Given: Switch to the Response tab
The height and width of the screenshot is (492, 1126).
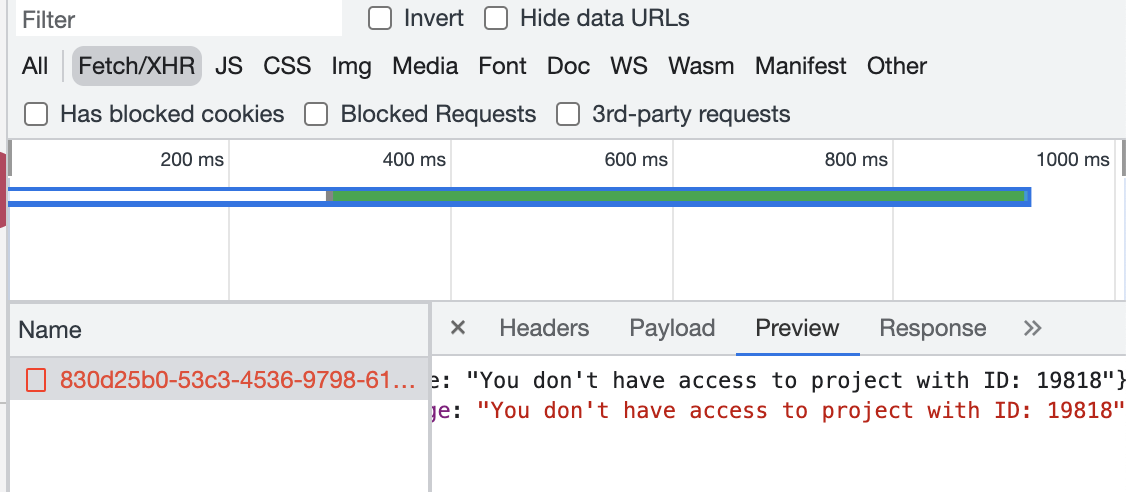Looking at the screenshot, I should (933, 328).
